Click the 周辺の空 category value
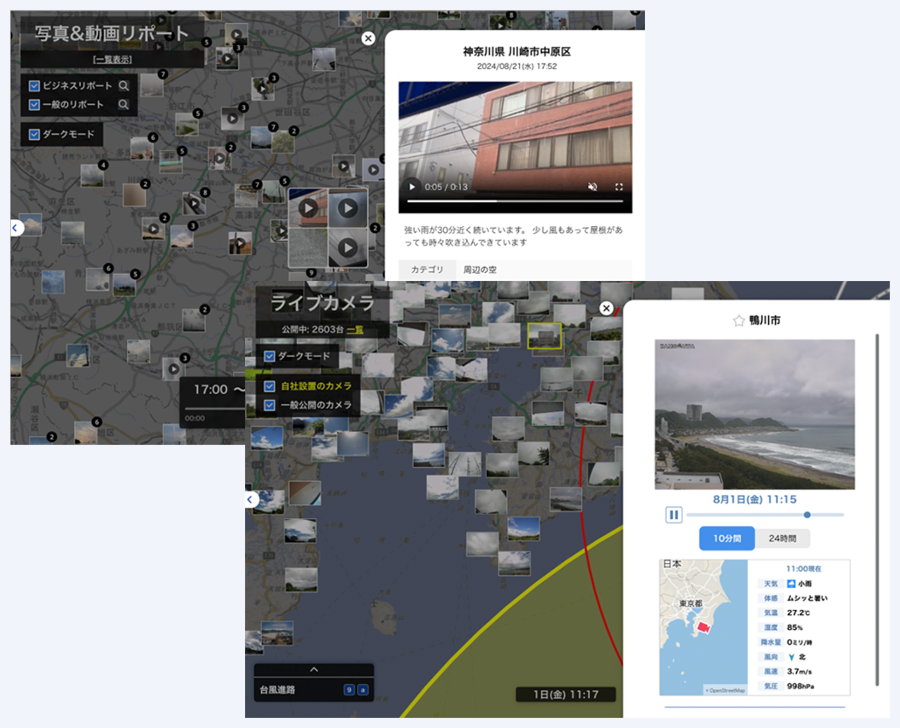 pyautogui.click(x=480, y=270)
